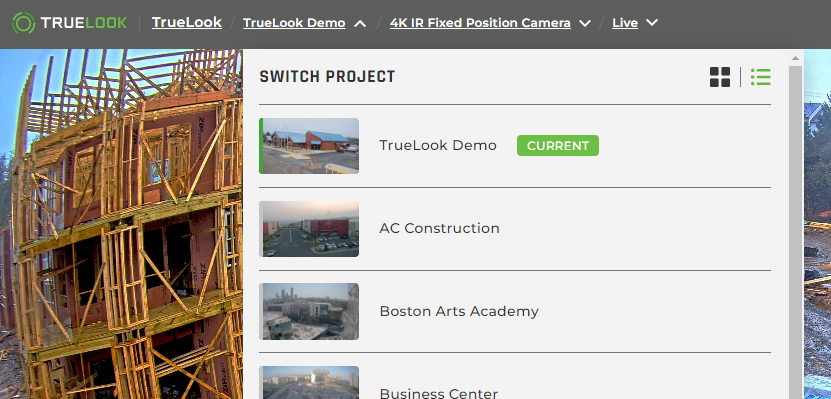Switch to list view of projects

pos(761,77)
